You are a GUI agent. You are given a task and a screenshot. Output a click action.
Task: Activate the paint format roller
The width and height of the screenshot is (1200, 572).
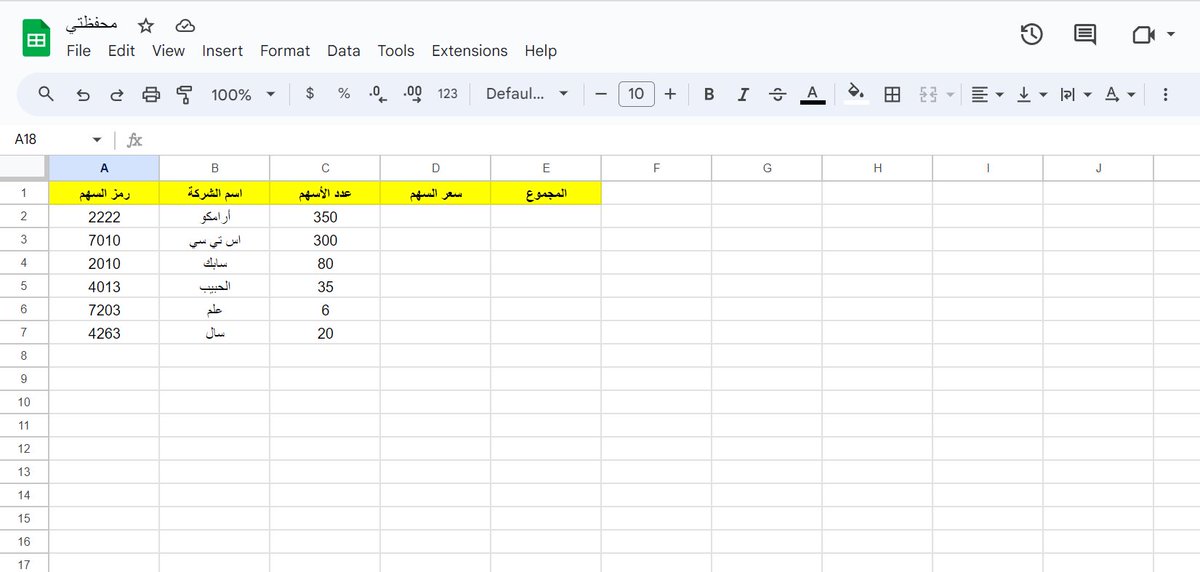184,94
